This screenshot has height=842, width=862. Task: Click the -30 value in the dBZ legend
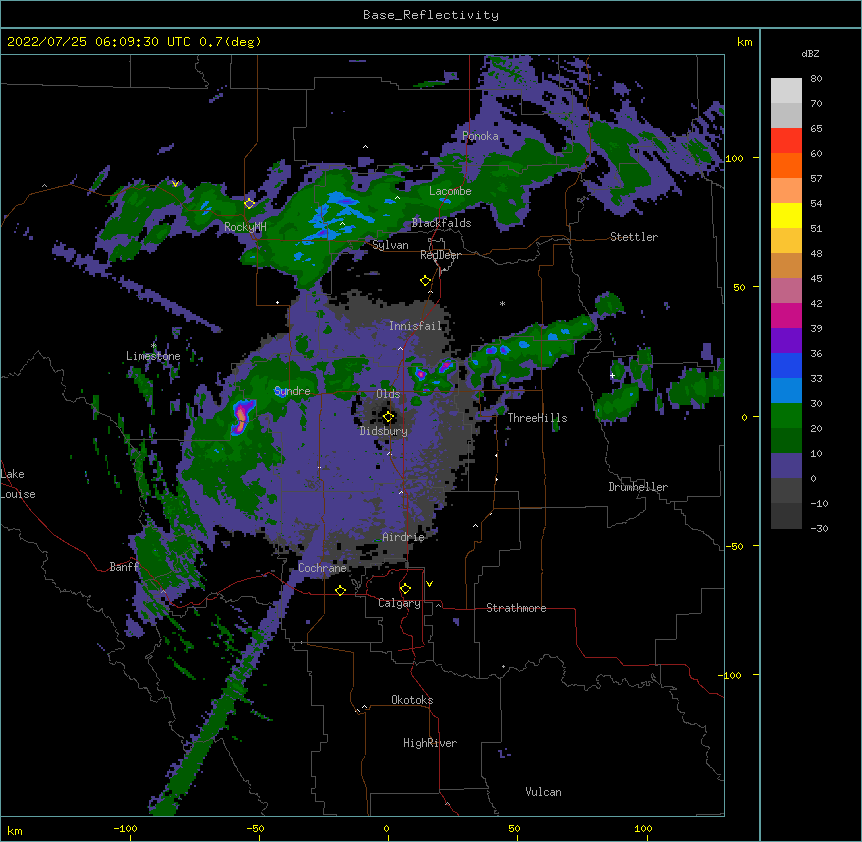[x=819, y=528]
